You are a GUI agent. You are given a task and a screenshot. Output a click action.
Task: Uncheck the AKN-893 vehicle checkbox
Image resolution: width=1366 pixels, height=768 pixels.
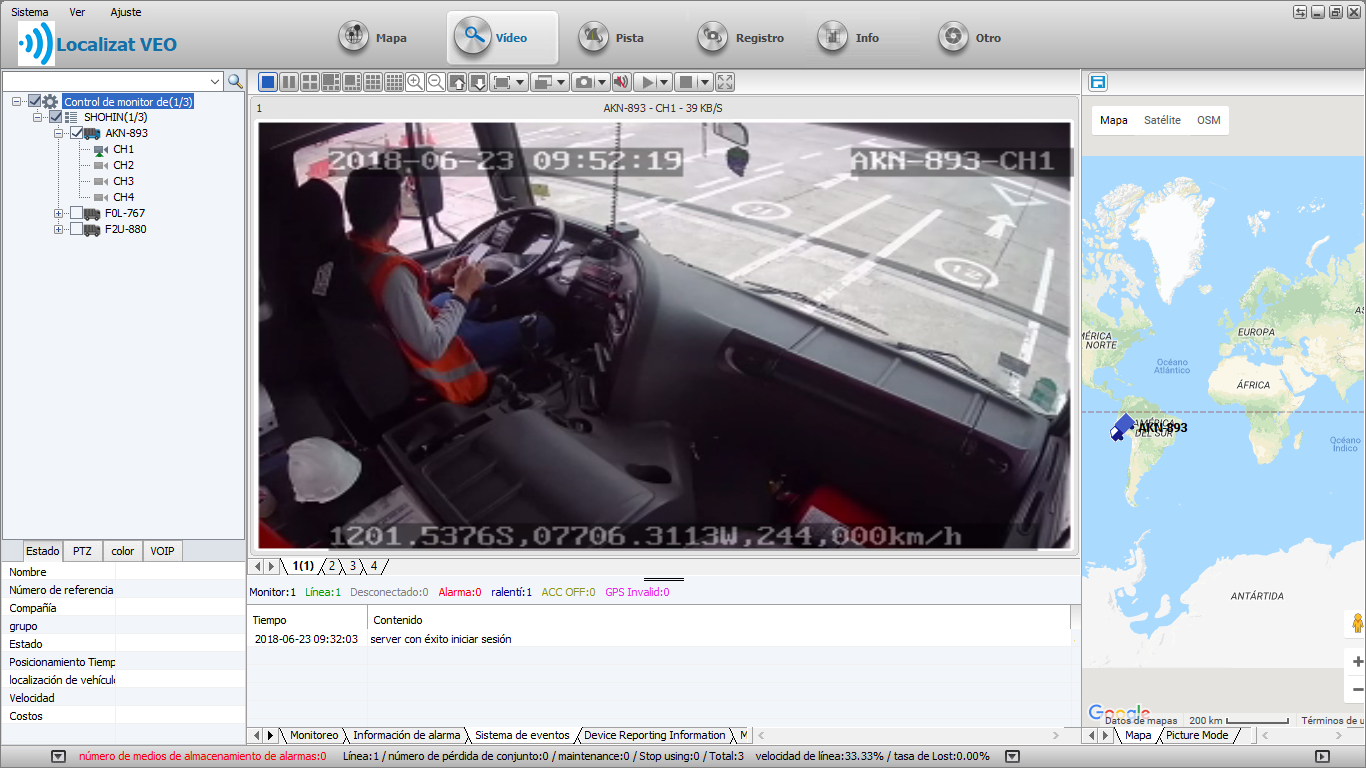pyautogui.click(x=77, y=133)
